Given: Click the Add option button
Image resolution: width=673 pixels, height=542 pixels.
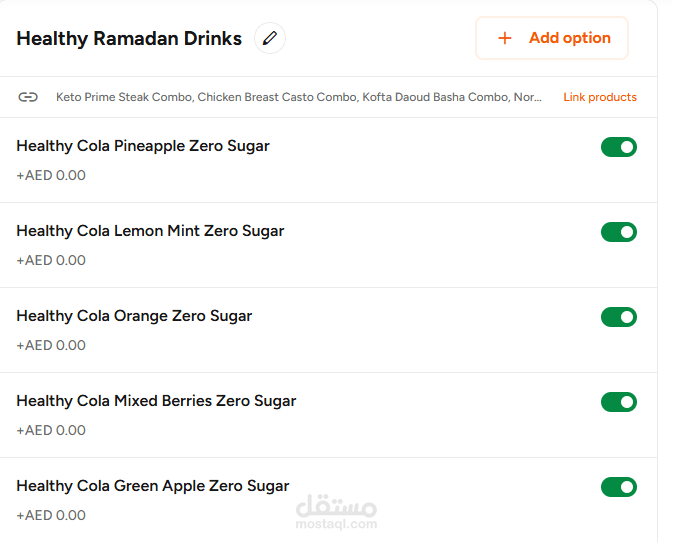Looking at the screenshot, I should 552,38.
